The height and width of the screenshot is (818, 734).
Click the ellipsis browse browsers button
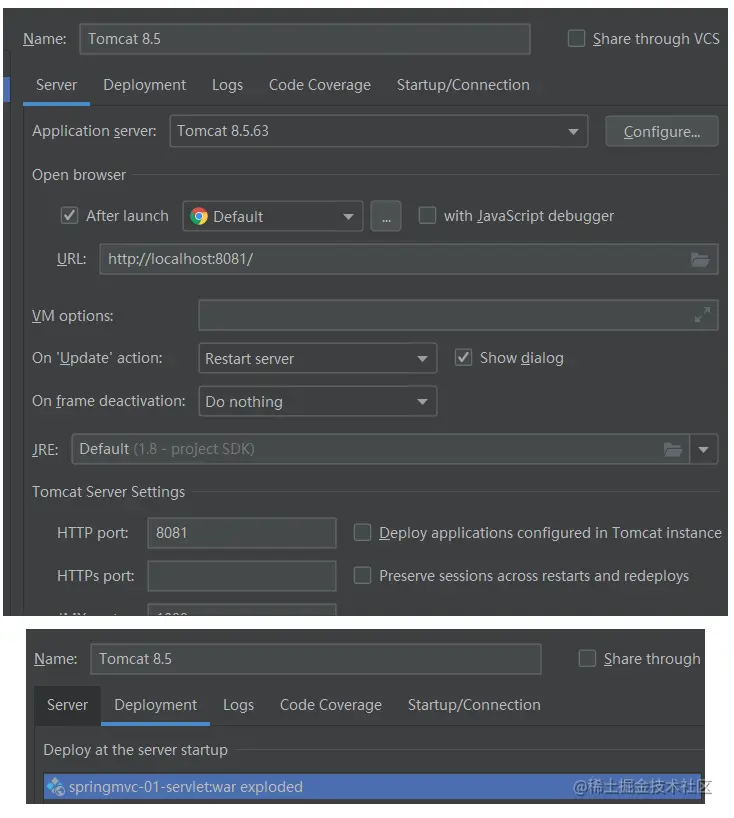point(386,216)
